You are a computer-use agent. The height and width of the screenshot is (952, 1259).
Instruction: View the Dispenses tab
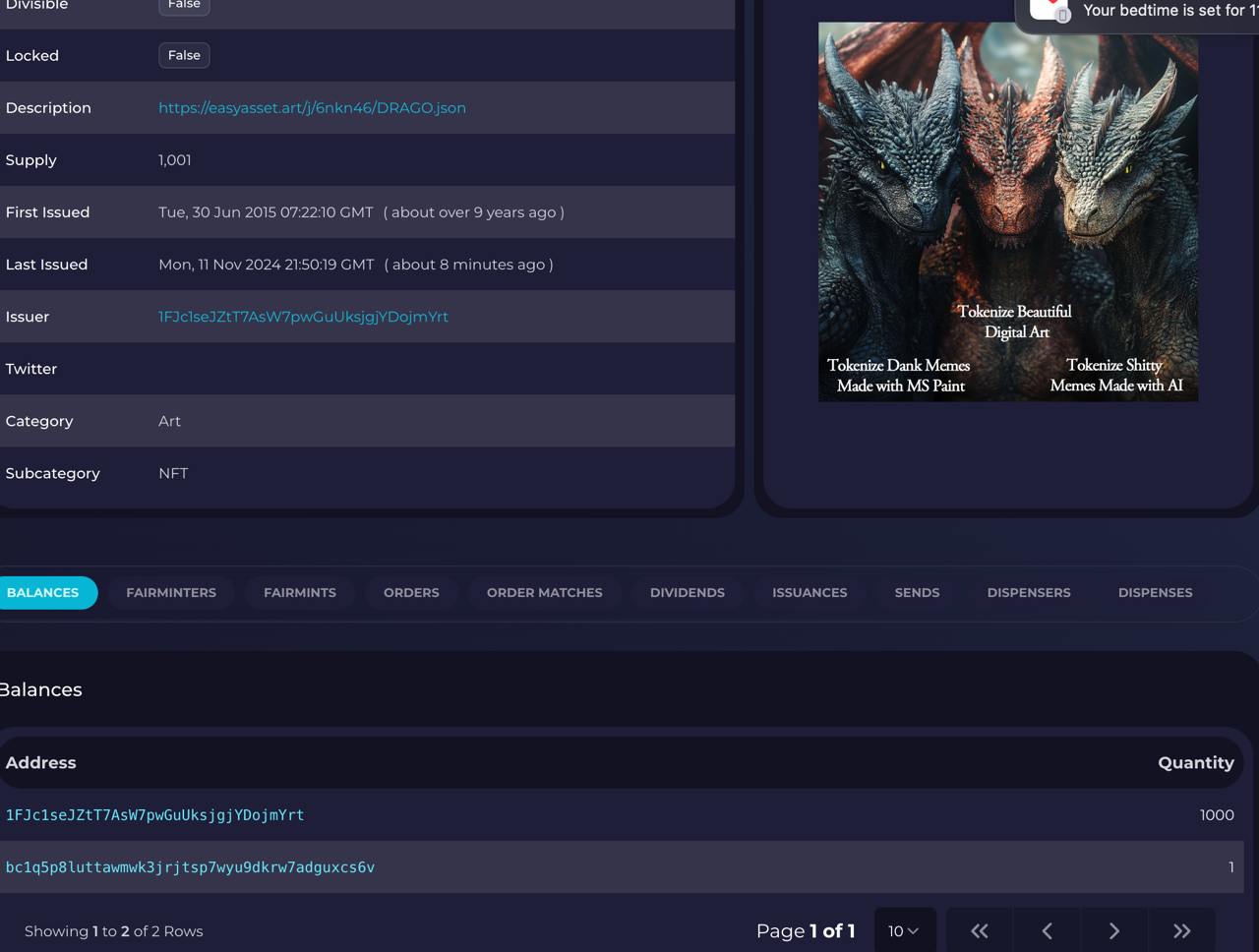point(1155,592)
